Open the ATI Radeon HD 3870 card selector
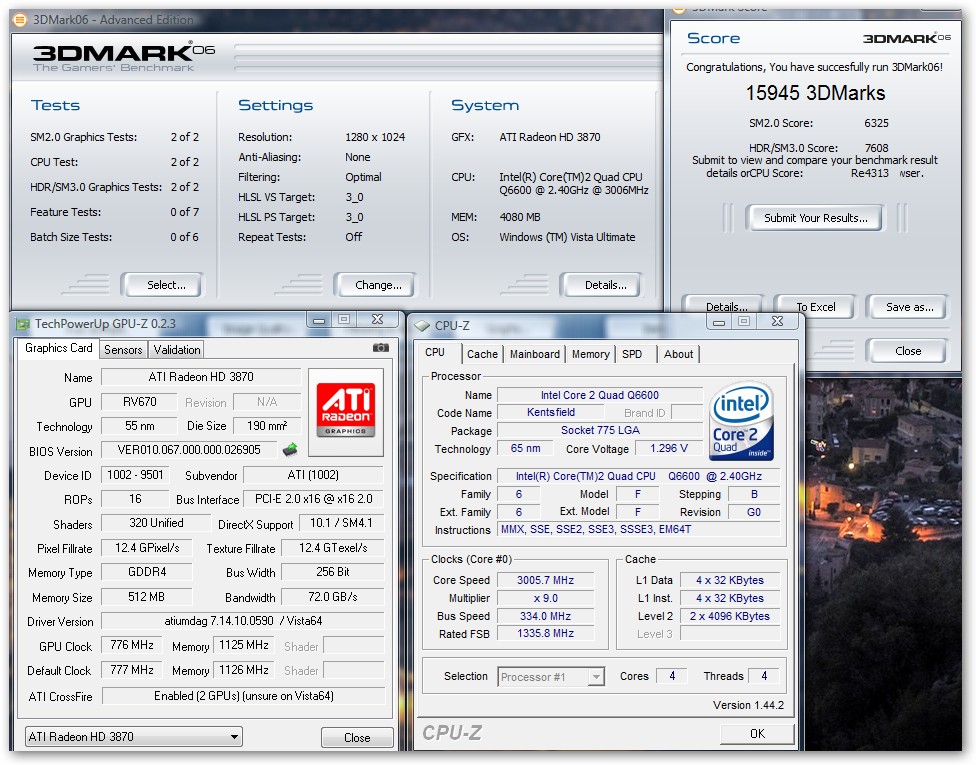976x765 pixels. pos(134,737)
